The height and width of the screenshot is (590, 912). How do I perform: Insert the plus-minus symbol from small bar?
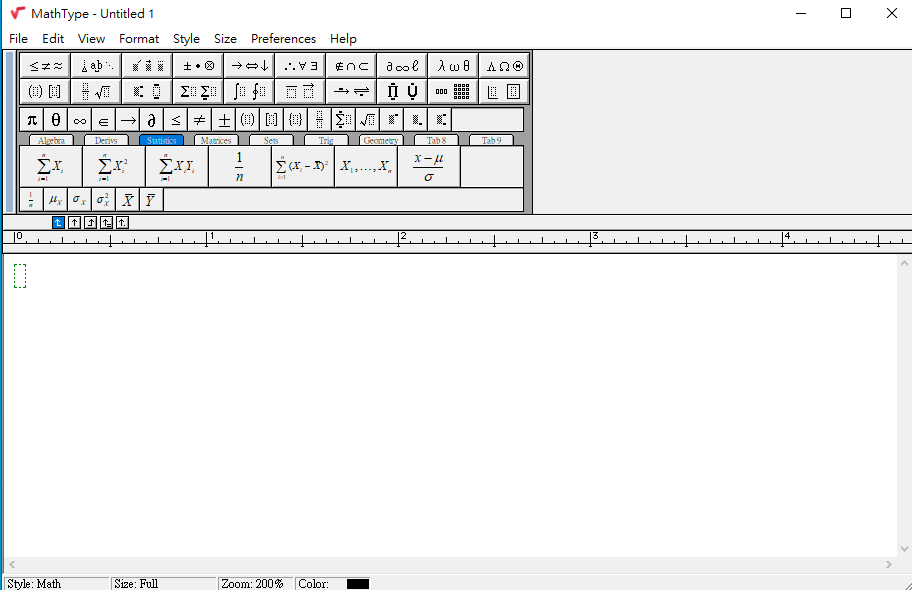(x=223, y=120)
